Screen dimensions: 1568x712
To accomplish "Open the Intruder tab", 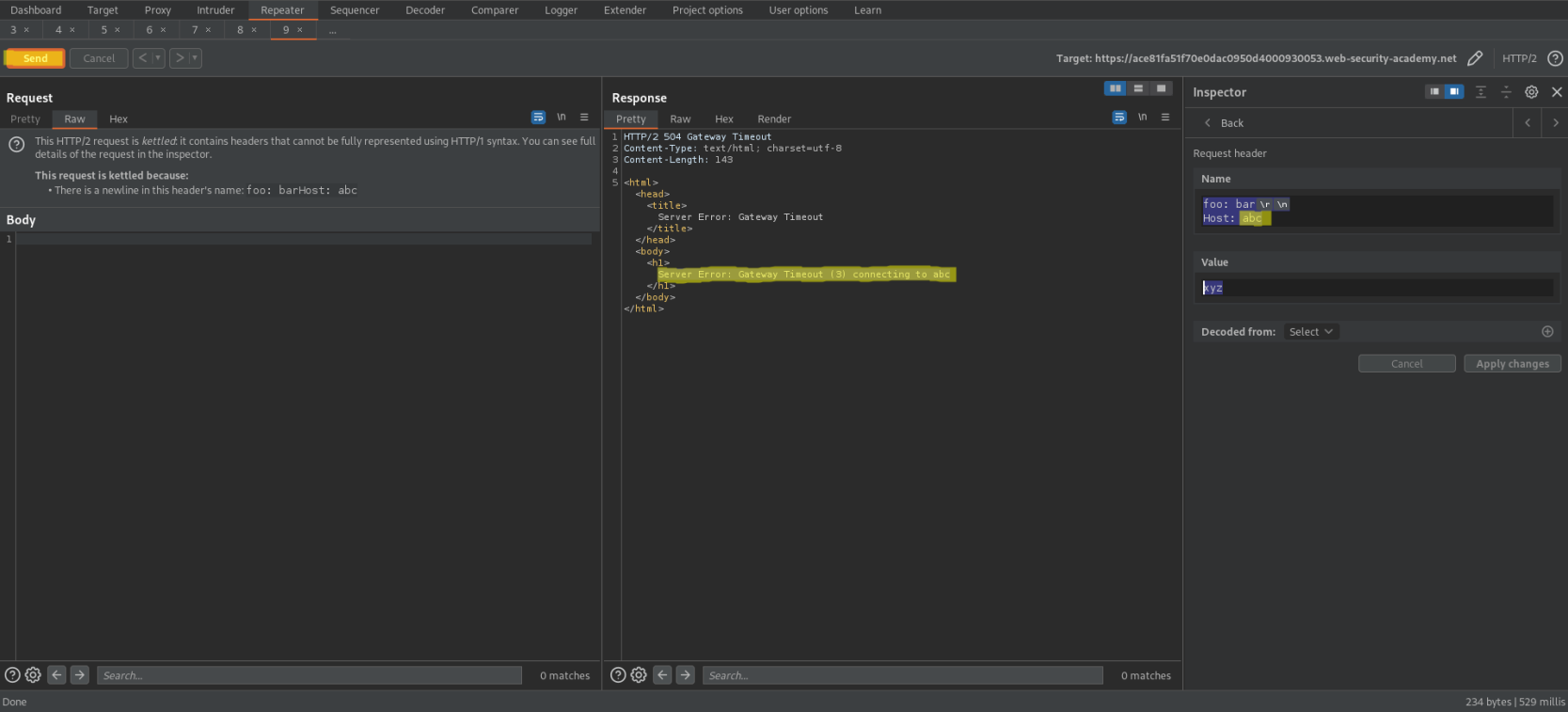I will (x=215, y=10).
